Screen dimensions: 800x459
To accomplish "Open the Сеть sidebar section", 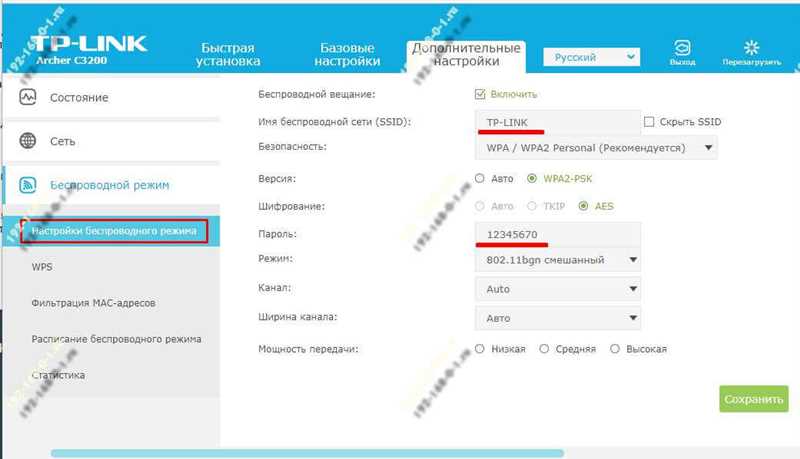I will click(x=112, y=141).
